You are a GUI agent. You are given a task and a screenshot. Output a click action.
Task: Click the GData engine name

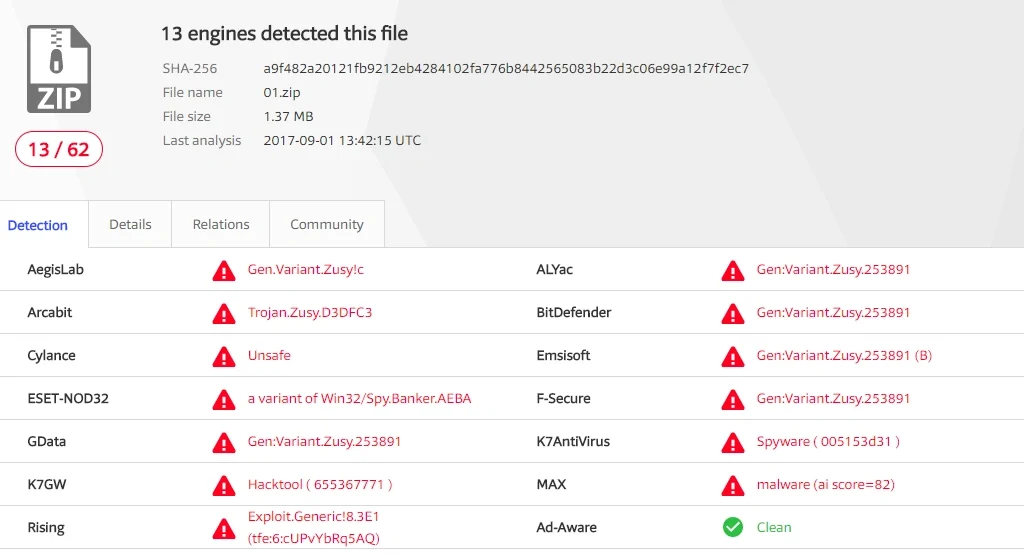pyautogui.click(x=46, y=441)
